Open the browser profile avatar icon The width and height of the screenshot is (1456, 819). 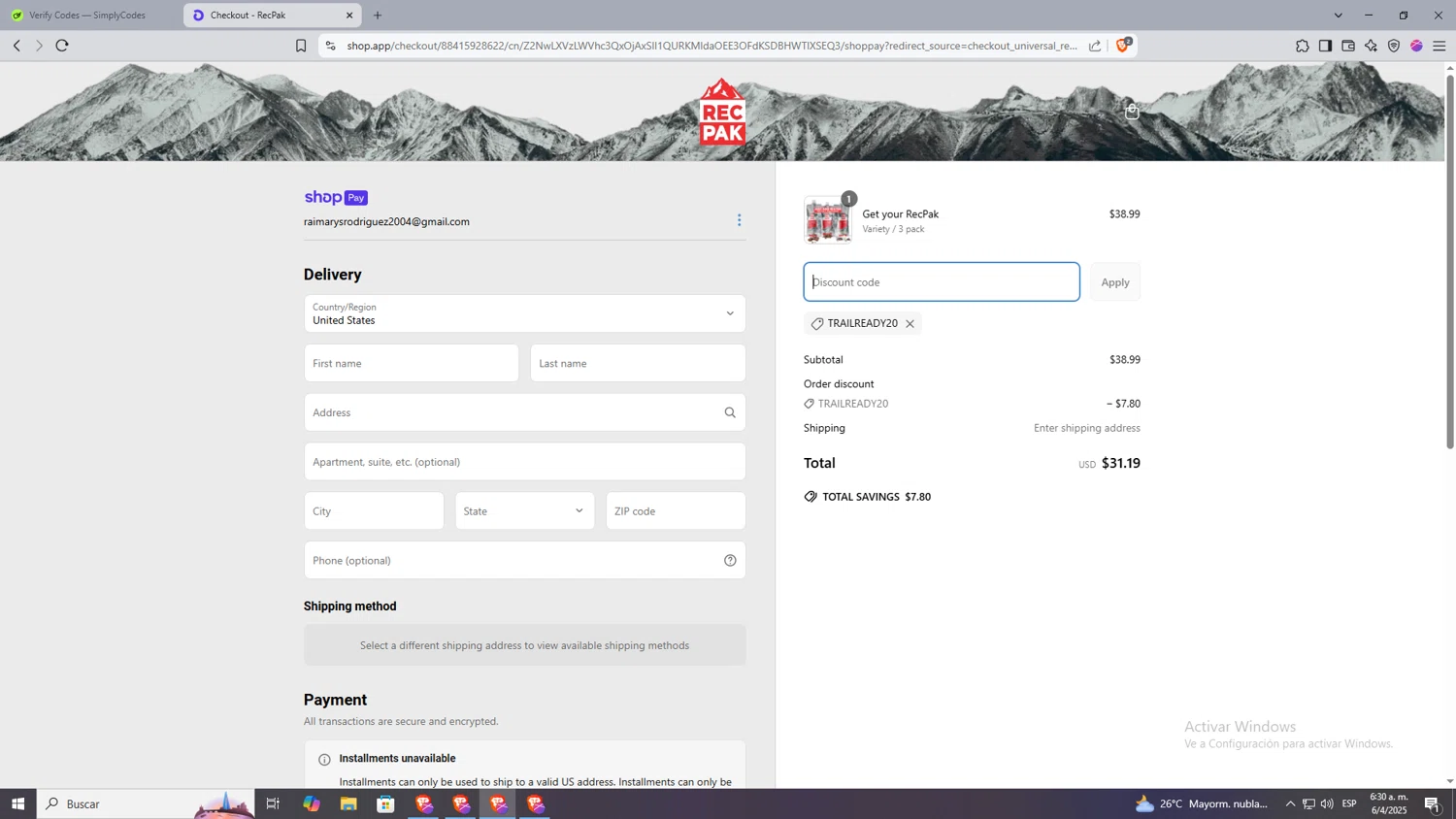tap(1416, 46)
